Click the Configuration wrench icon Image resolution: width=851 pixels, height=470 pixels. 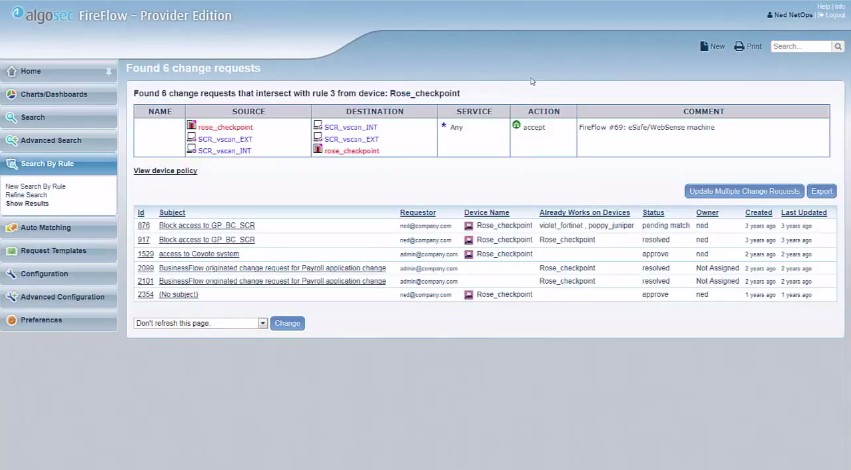pyautogui.click(x=11, y=274)
